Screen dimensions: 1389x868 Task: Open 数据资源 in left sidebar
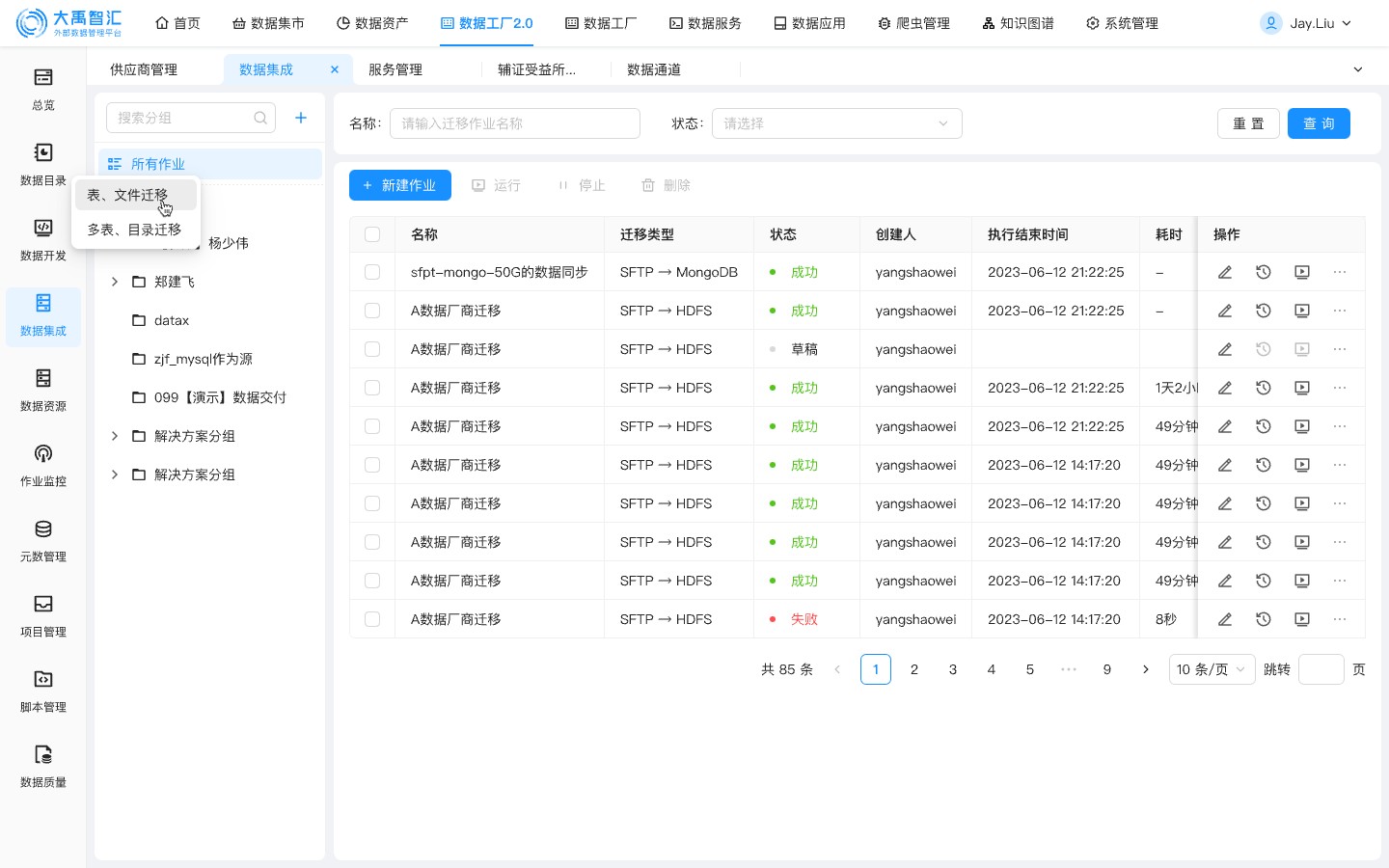43,391
